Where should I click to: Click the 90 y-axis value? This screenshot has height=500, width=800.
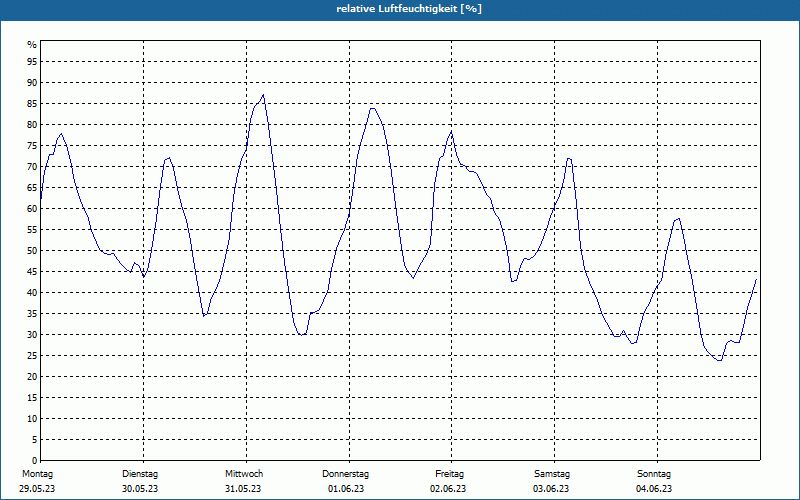[32, 83]
